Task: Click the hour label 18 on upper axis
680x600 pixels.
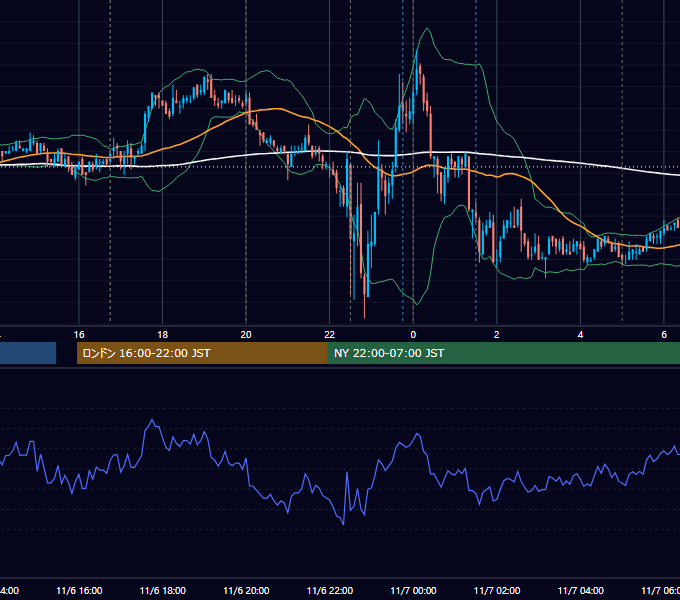Action: [x=163, y=335]
